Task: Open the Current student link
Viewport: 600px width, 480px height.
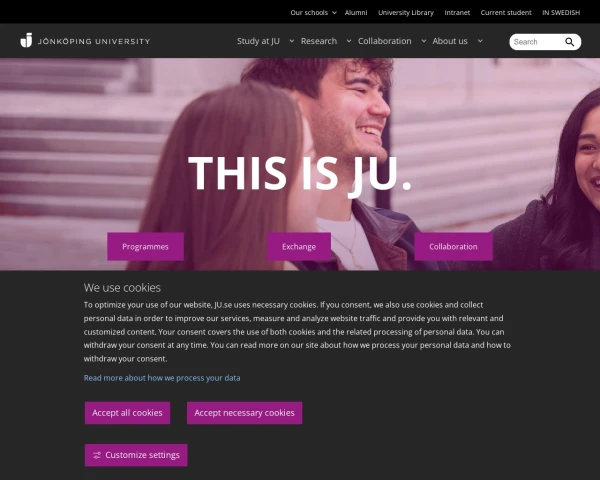Action: pyautogui.click(x=506, y=13)
